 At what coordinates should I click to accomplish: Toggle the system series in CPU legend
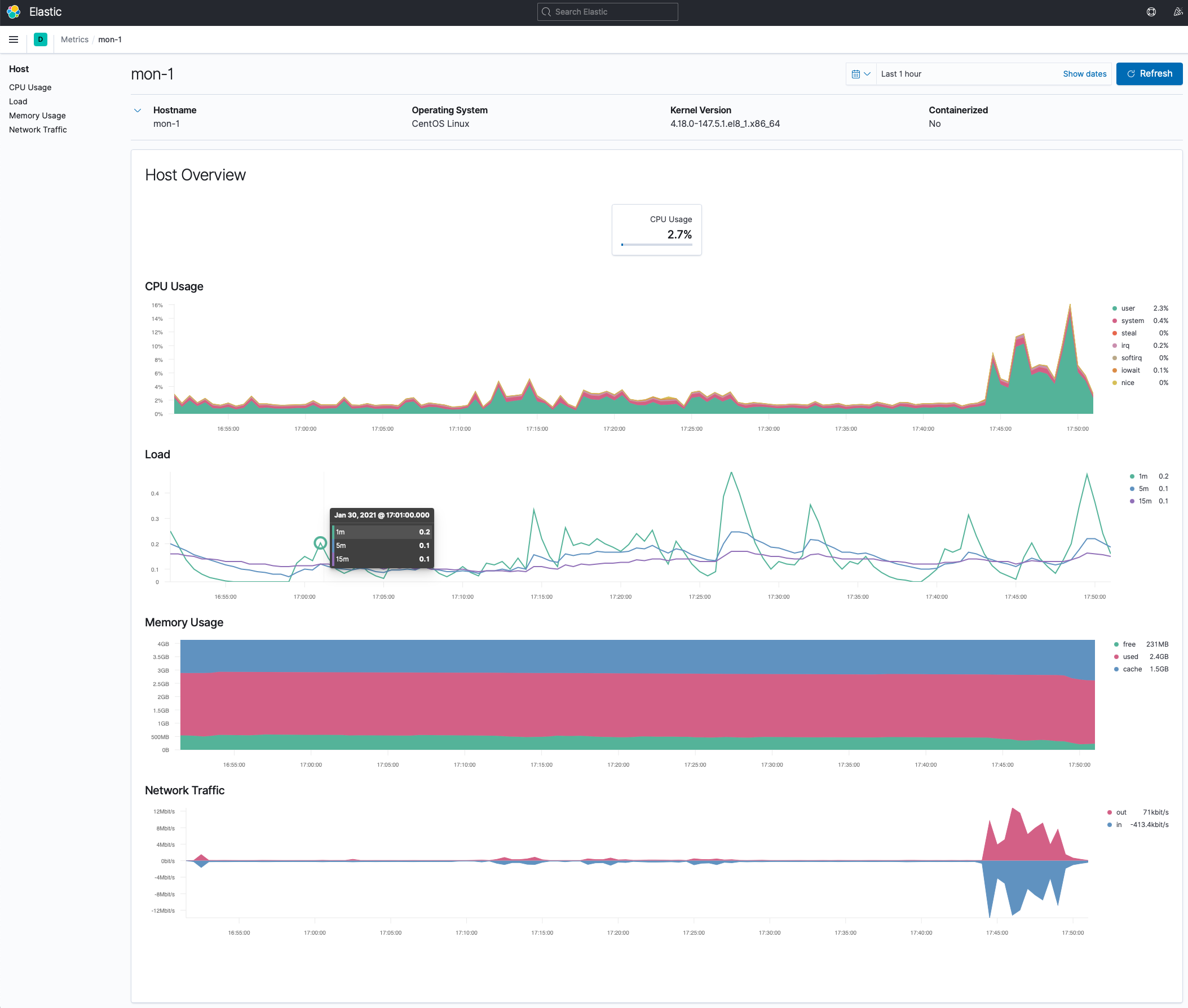coord(1140,321)
